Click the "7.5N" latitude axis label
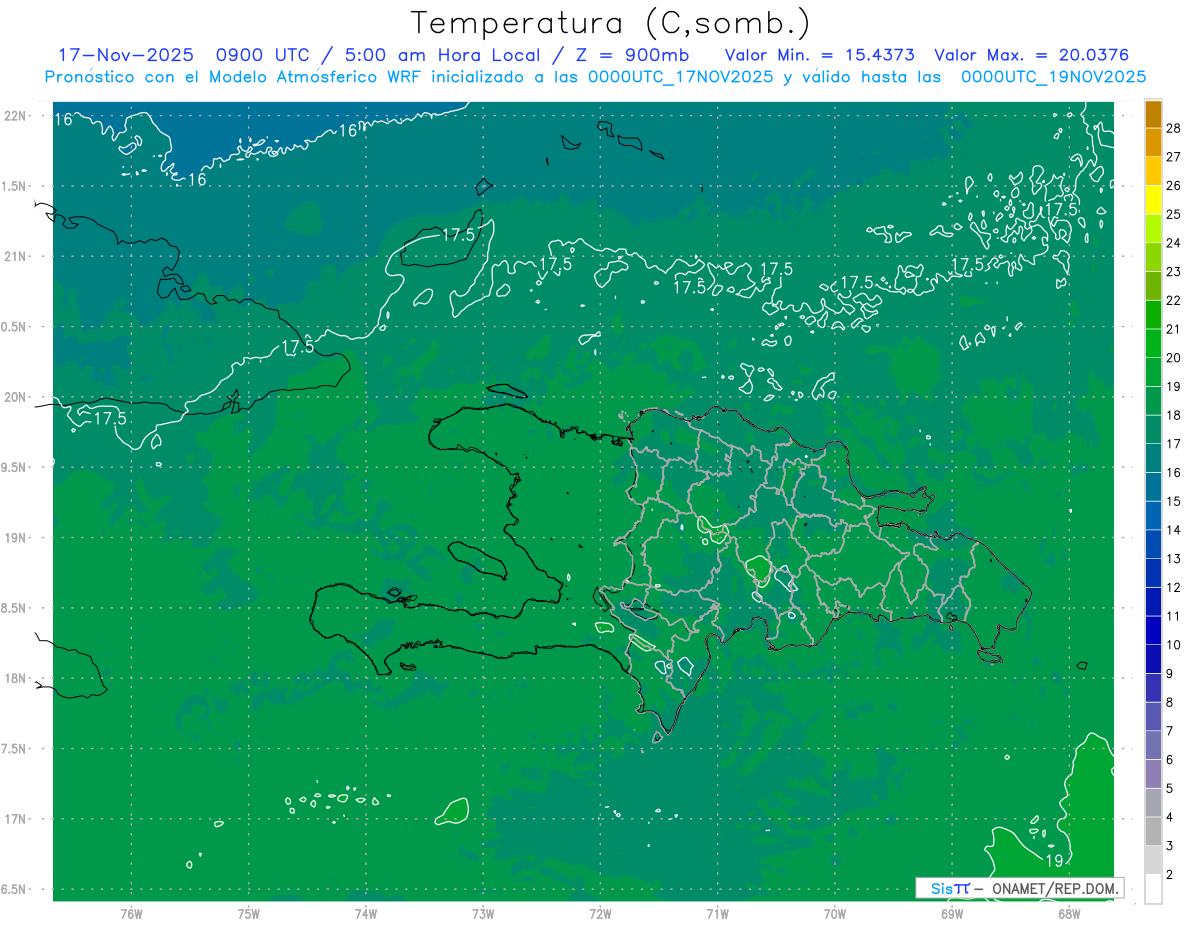The height and width of the screenshot is (927, 1200). 14,749
